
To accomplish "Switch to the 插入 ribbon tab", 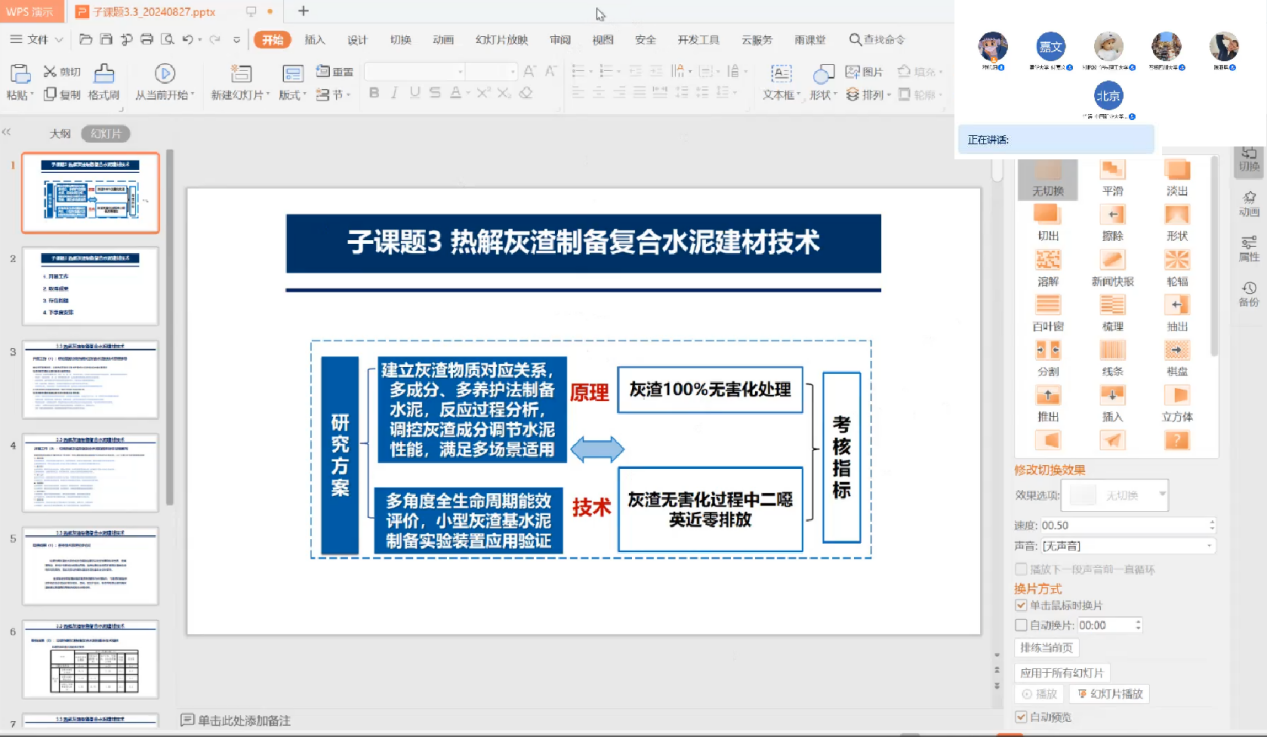I will coord(315,40).
